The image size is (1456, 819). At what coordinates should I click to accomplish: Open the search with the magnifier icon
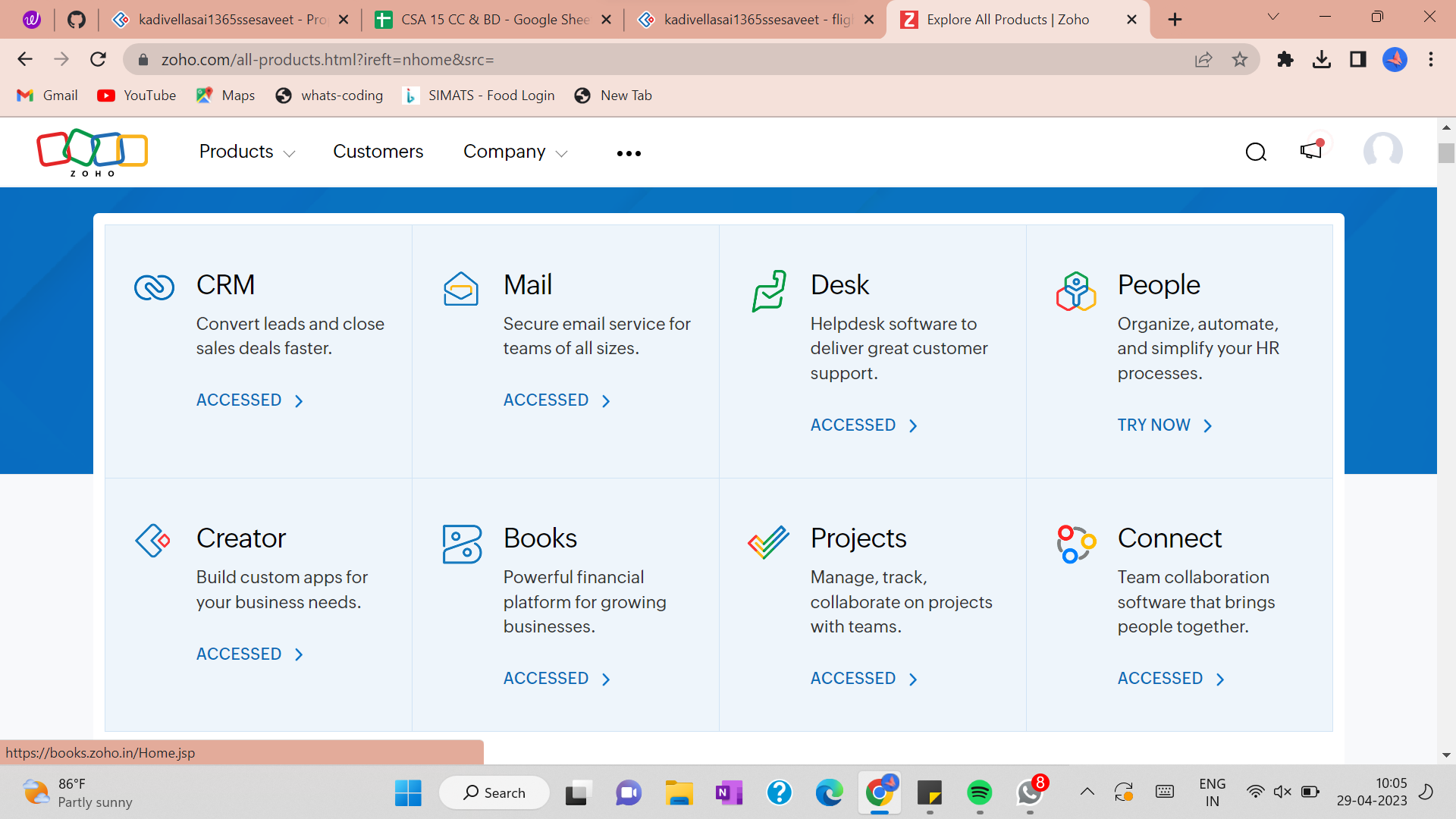[1256, 152]
